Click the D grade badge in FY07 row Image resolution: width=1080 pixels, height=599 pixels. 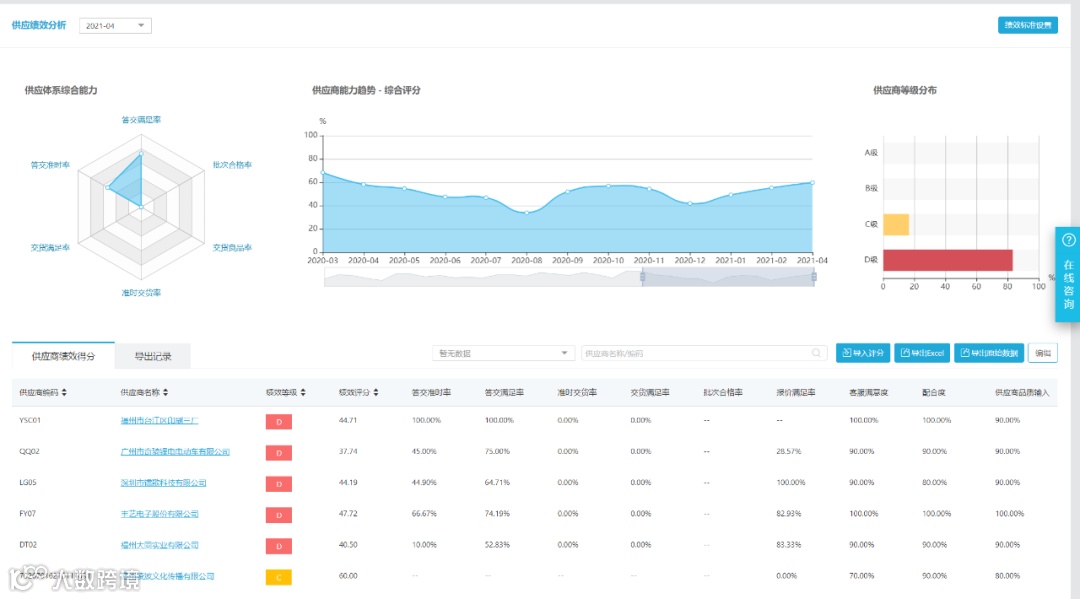point(279,515)
